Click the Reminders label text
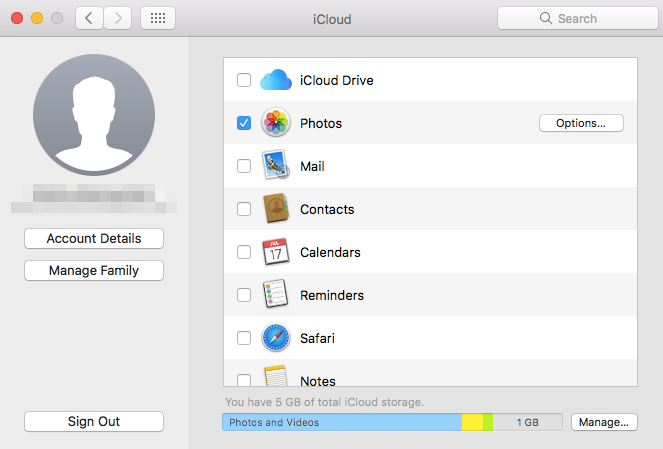The image size is (663, 449). (x=332, y=295)
